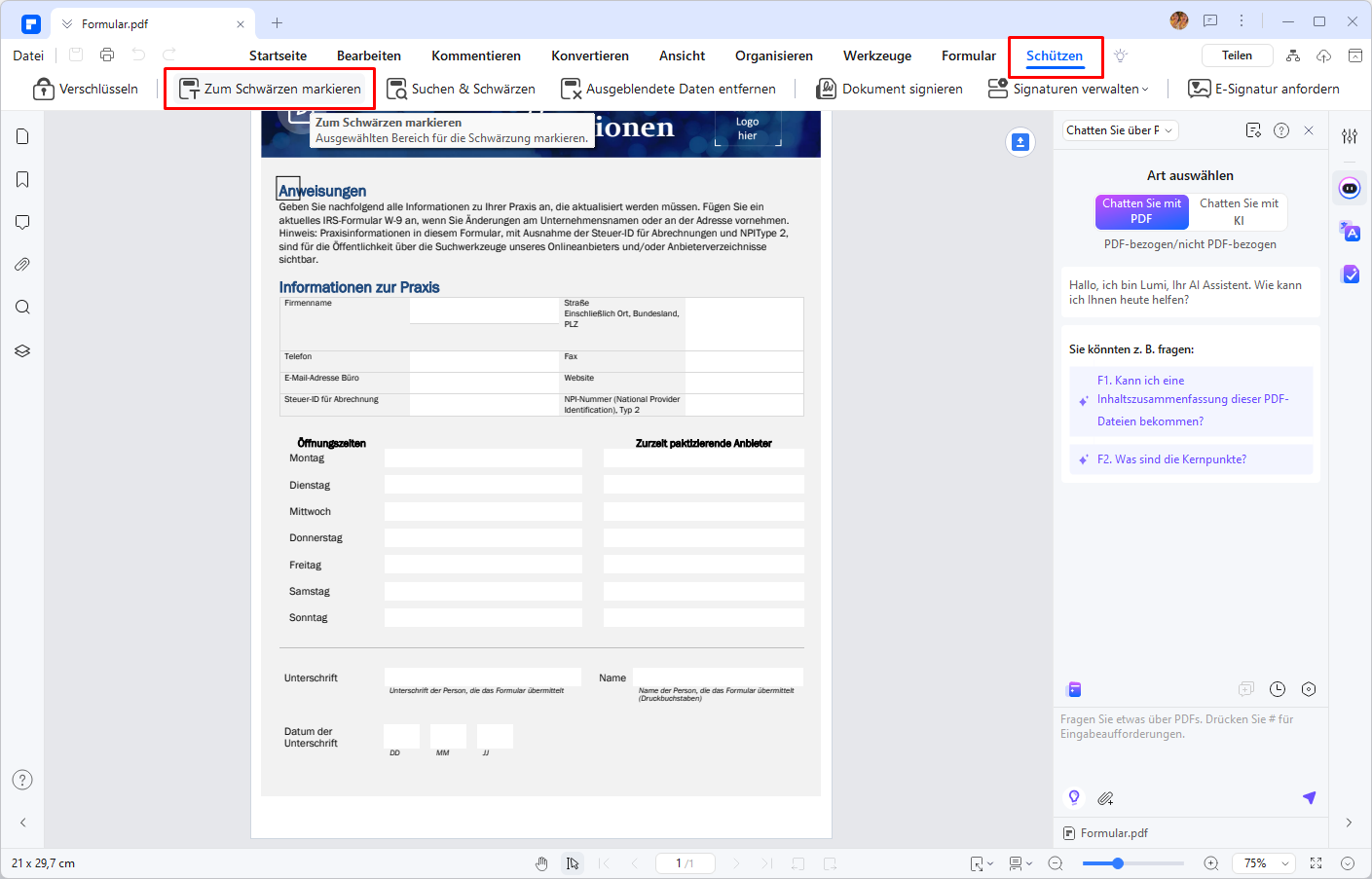Viewport: 1372px width, 879px height.
Task: Open the 75% zoom dropdown
Action: tap(1265, 863)
